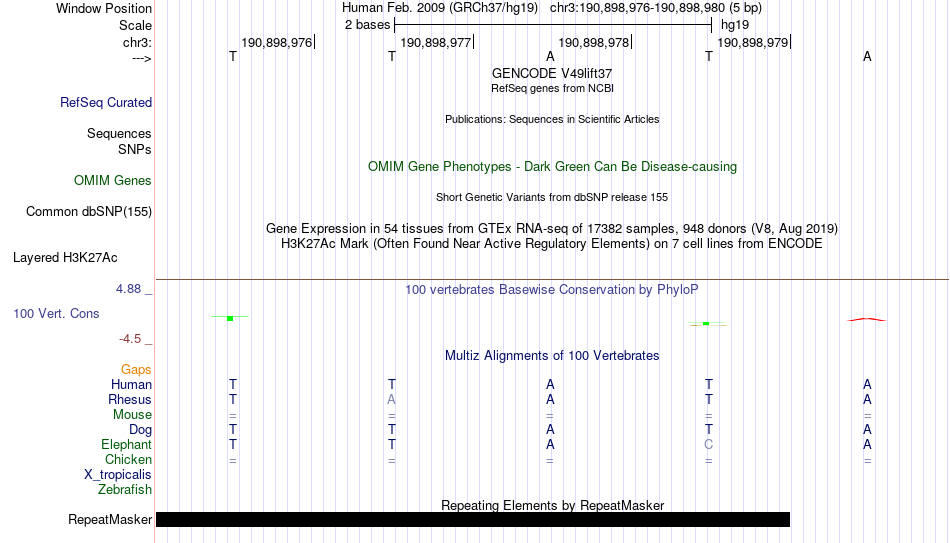Open the 100 Vert. Cons track label
The width and height of the screenshot is (950, 543).
click(56, 313)
